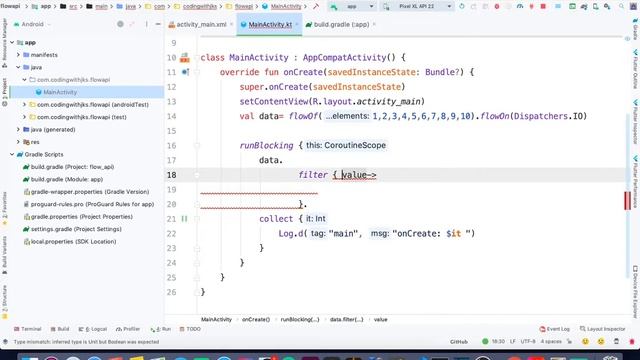The image size is (640, 360).
Task: Click the Search Everywhere magnifier icon
Action: click(x=621, y=7)
